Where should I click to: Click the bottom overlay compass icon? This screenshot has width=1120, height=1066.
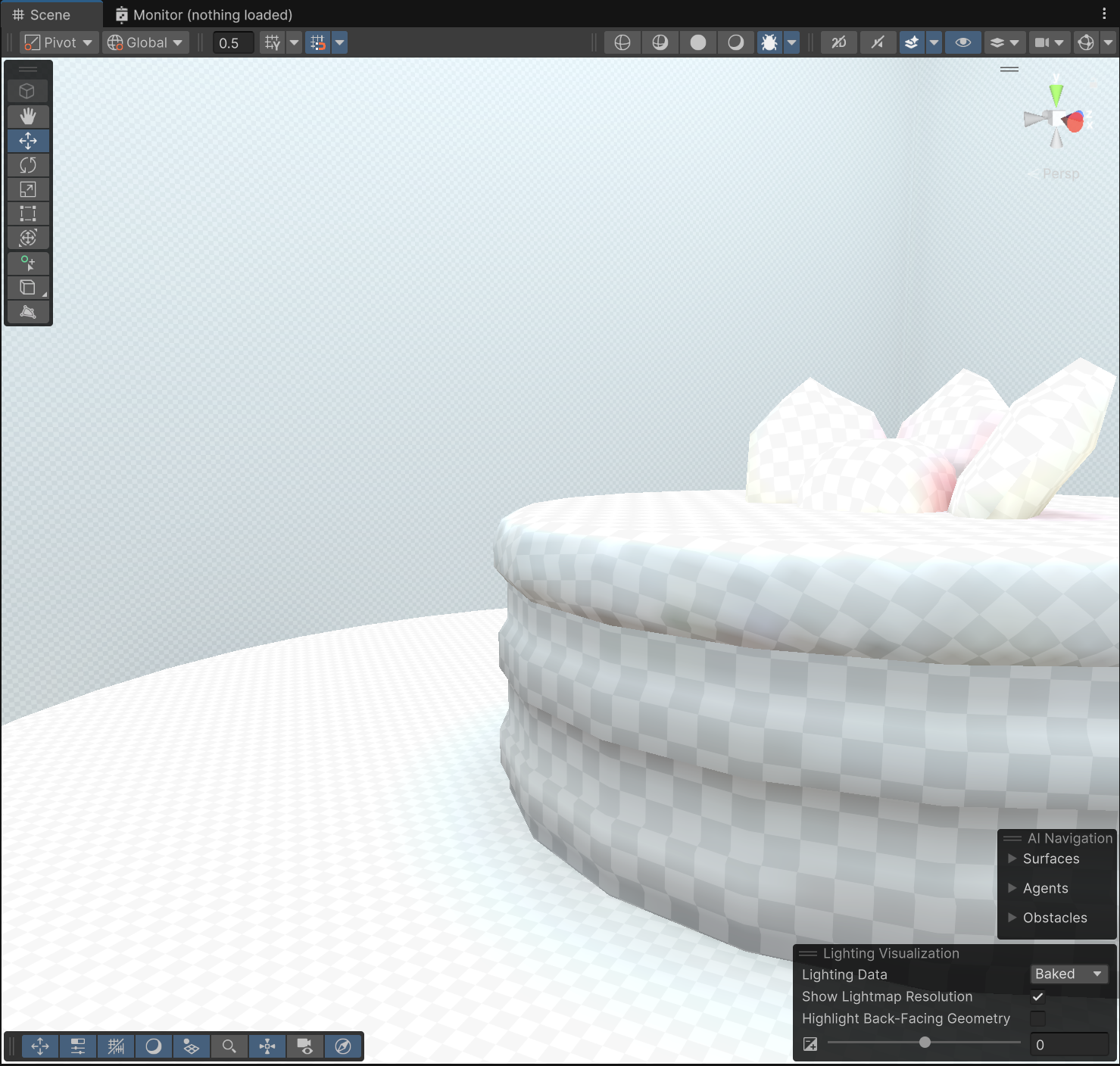click(343, 1046)
